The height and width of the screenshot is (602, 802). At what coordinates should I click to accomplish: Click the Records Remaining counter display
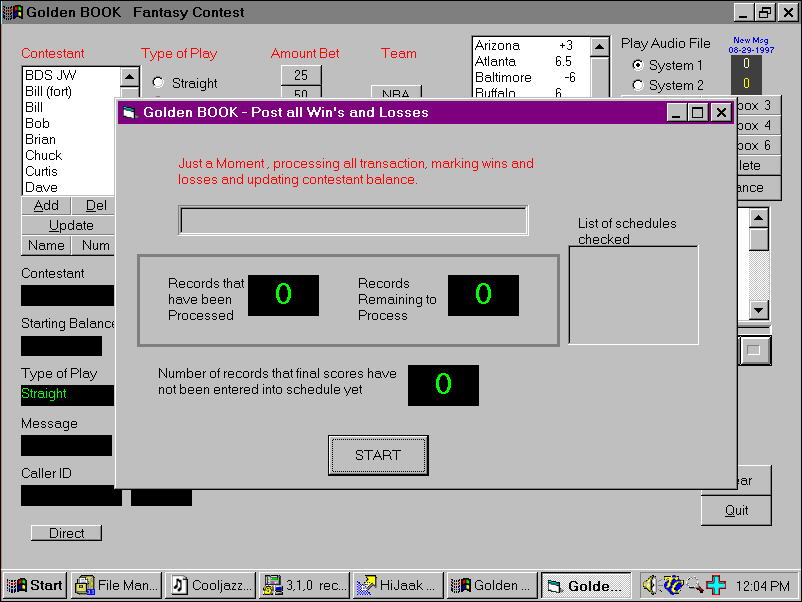tap(483, 295)
